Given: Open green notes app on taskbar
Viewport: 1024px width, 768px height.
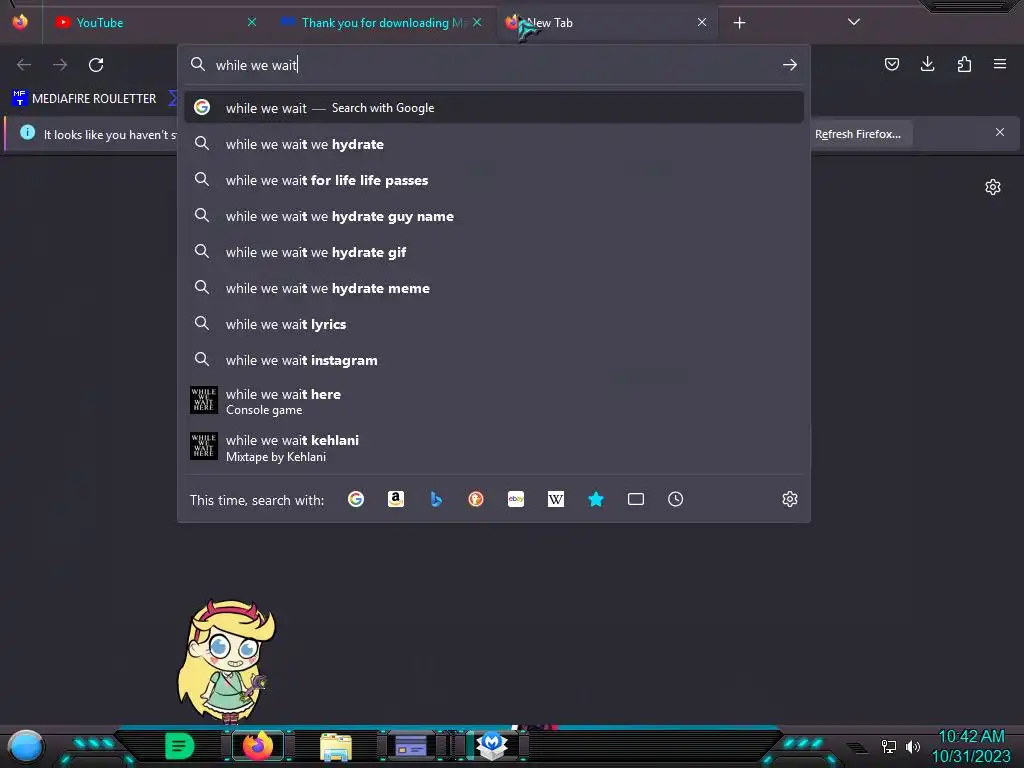Looking at the screenshot, I should pos(180,746).
